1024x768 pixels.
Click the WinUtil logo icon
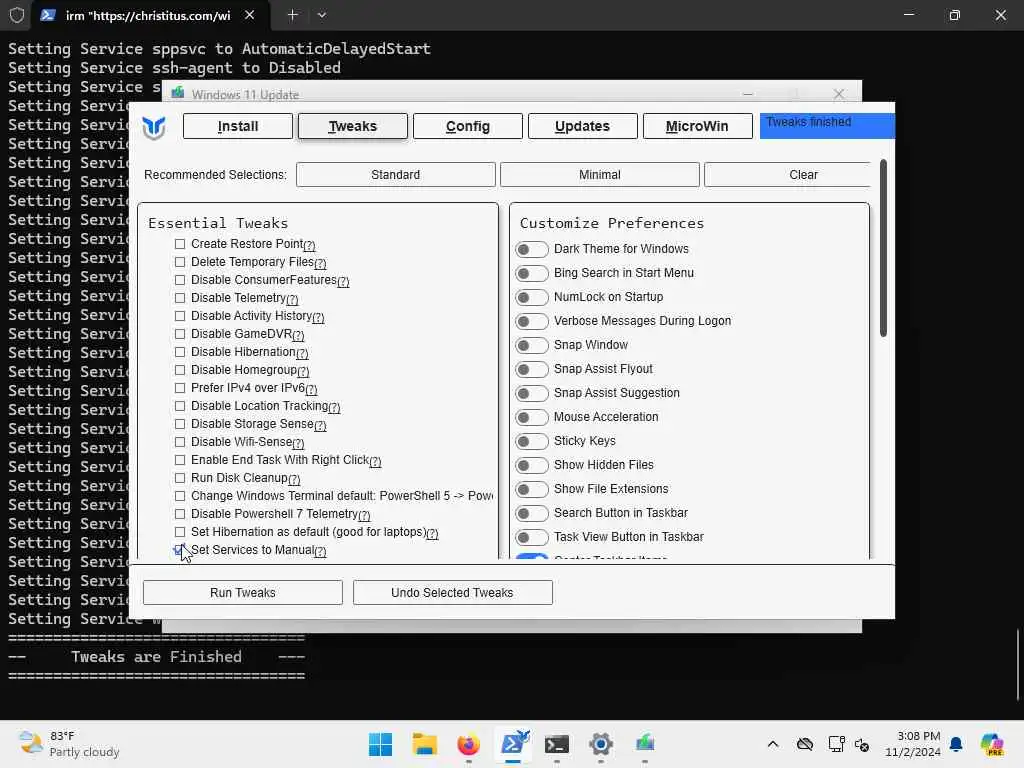point(154,127)
